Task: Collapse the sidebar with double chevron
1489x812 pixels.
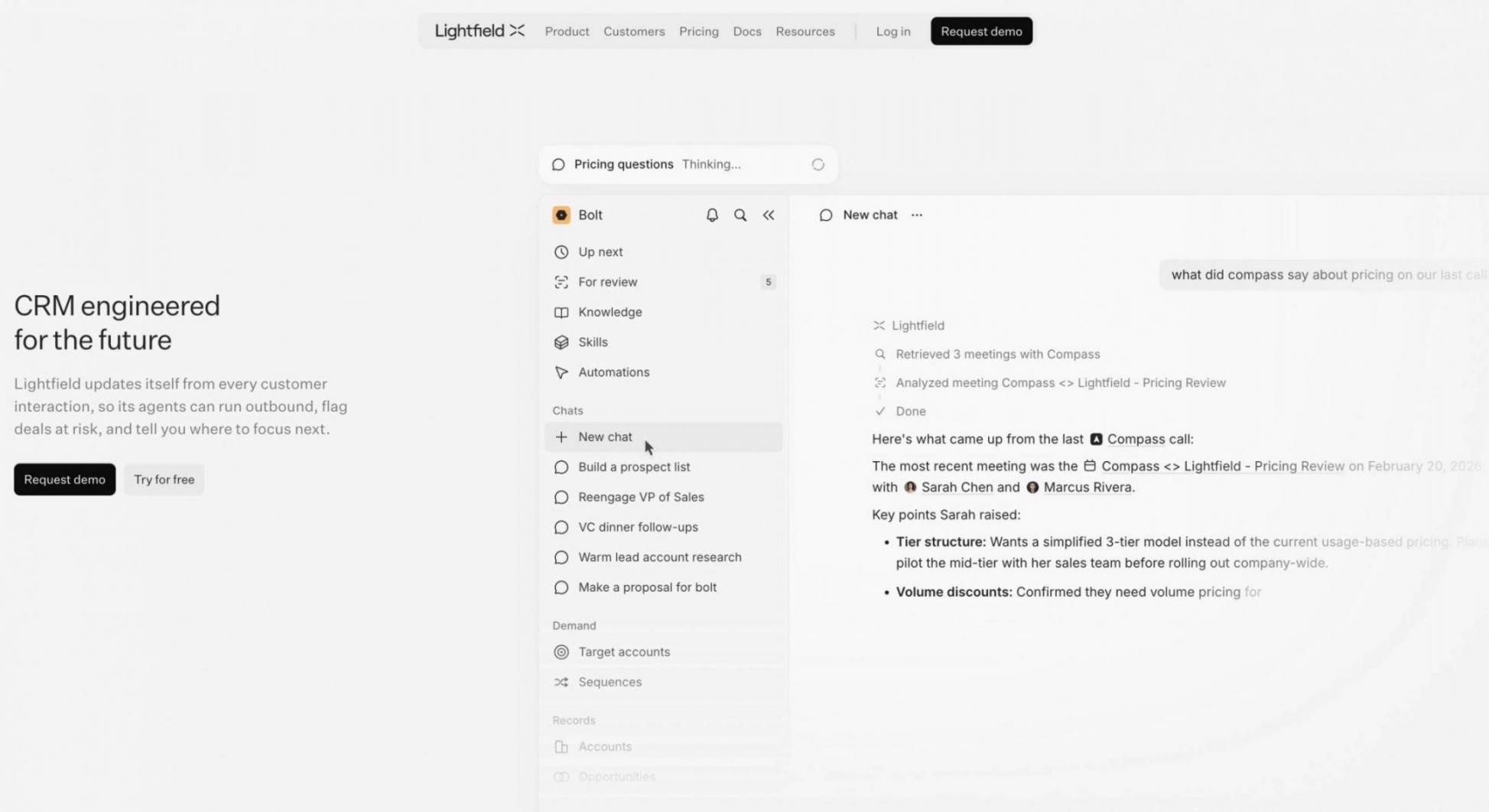Action: (769, 215)
